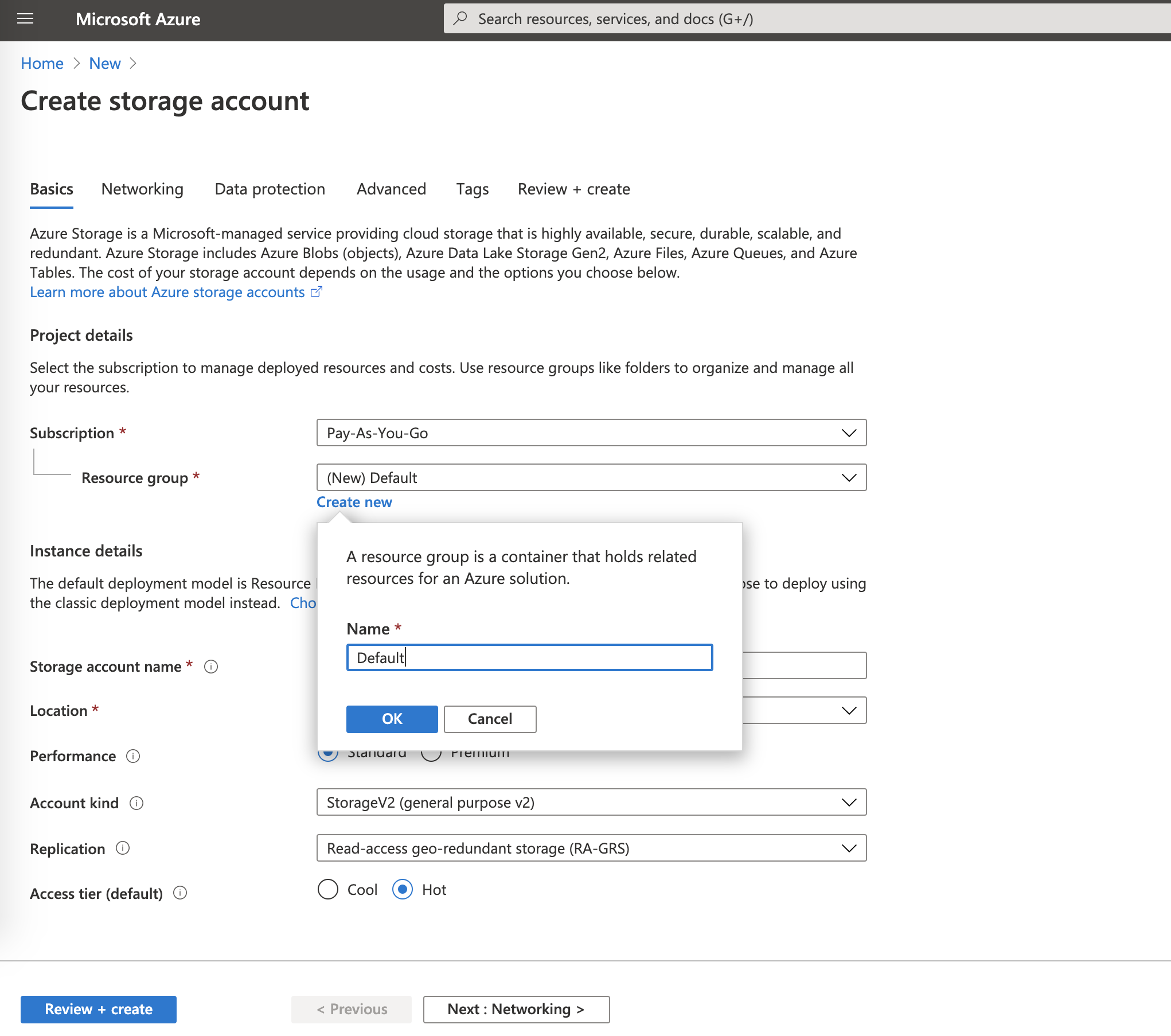Go to the Tags tab
Image resolution: width=1171 pixels, height=1036 pixels.
point(473,189)
